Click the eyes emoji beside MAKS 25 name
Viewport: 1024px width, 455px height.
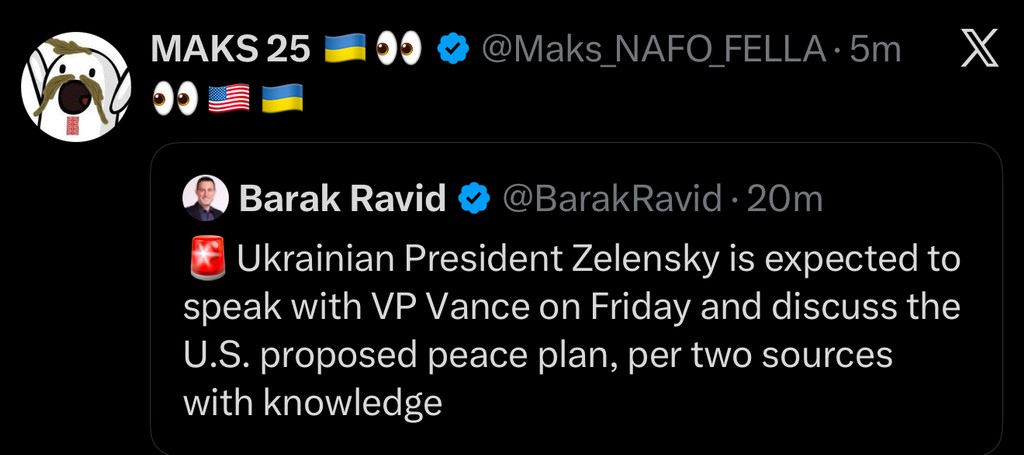click(x=399, y=47)
